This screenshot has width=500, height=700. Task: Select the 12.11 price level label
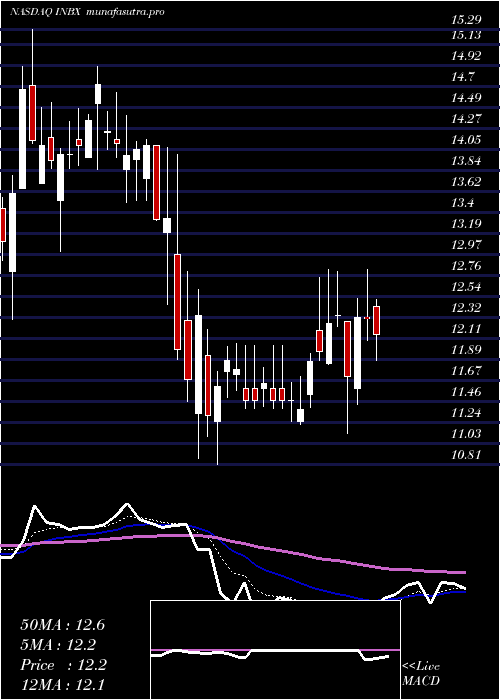(x=466, y=329)
